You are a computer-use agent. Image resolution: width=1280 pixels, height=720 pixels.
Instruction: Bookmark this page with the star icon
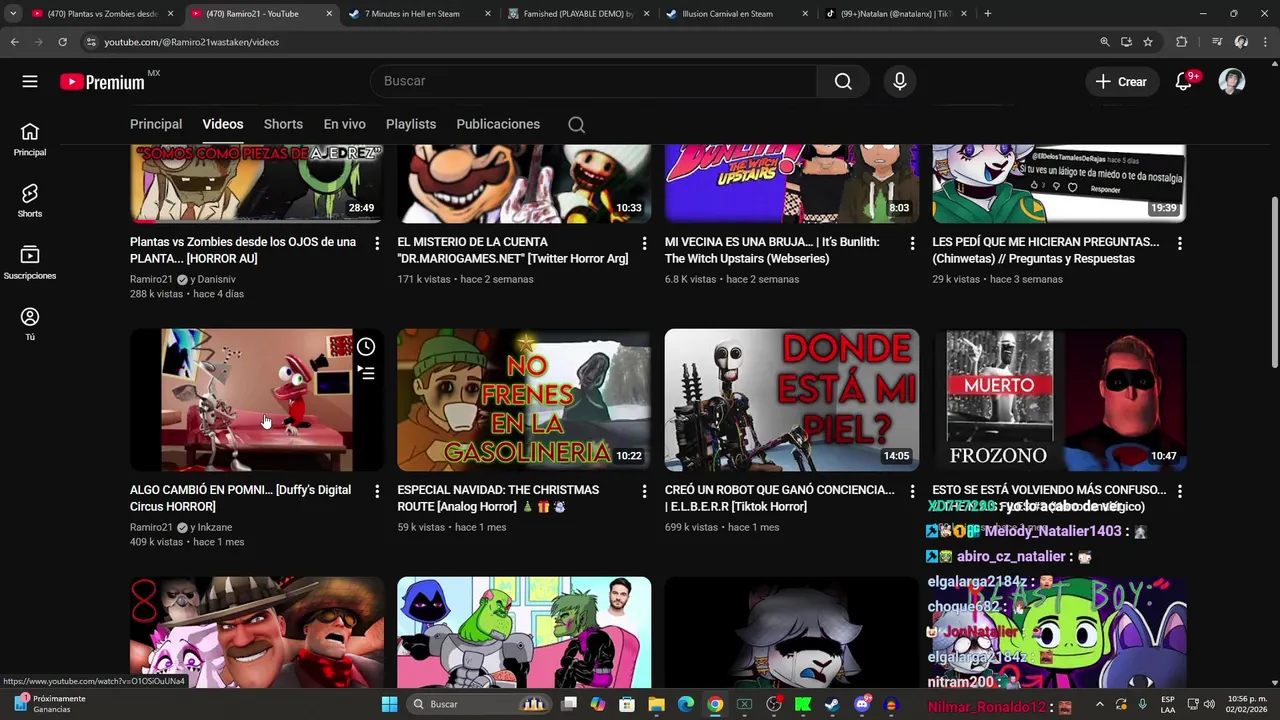tap(1148, 42)
